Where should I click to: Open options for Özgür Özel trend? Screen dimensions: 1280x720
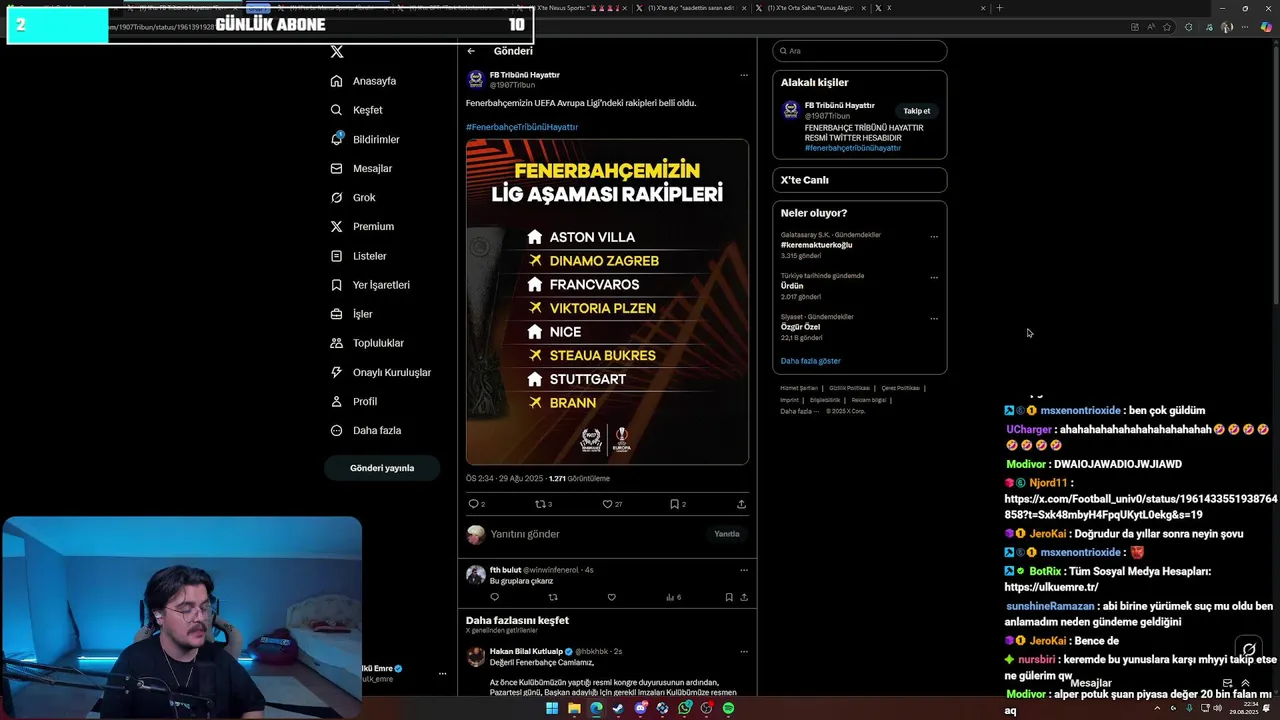934,319
